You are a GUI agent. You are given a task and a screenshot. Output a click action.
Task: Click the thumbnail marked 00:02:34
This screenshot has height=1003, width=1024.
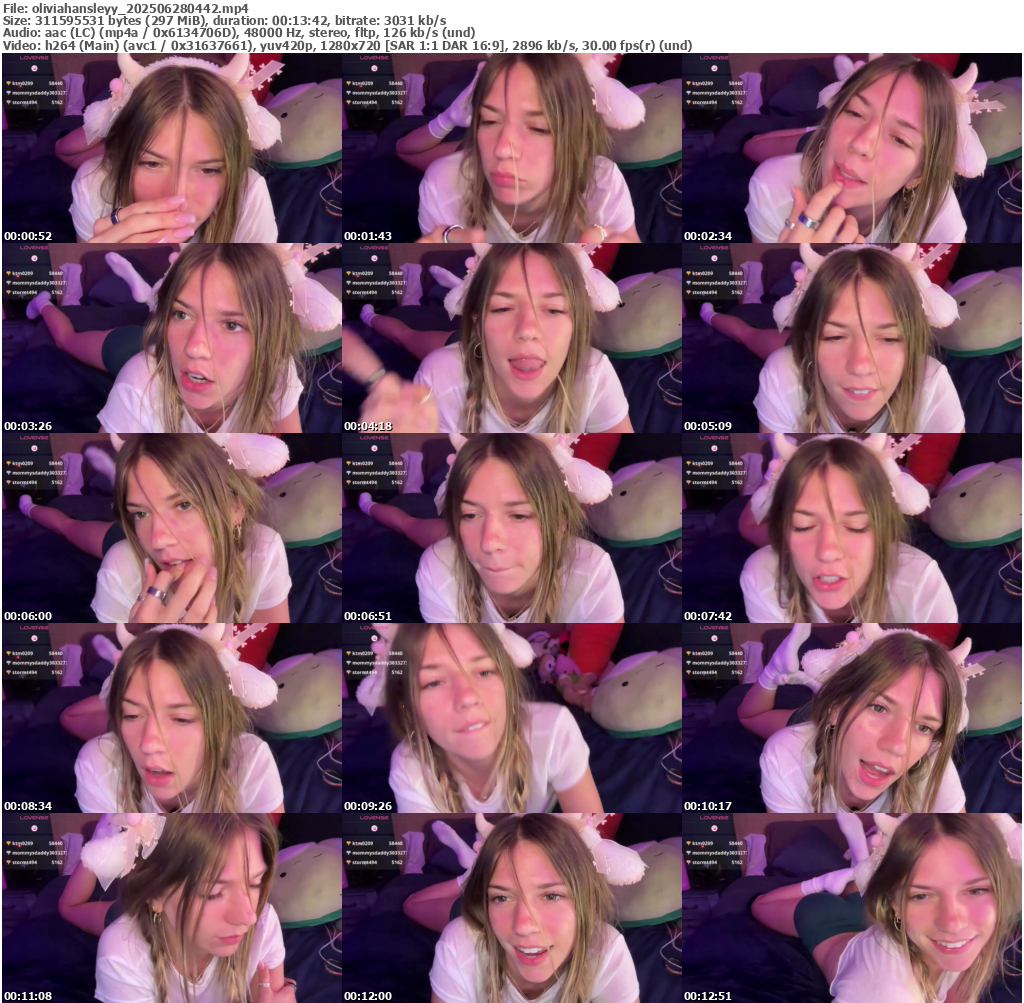[851, 148]
